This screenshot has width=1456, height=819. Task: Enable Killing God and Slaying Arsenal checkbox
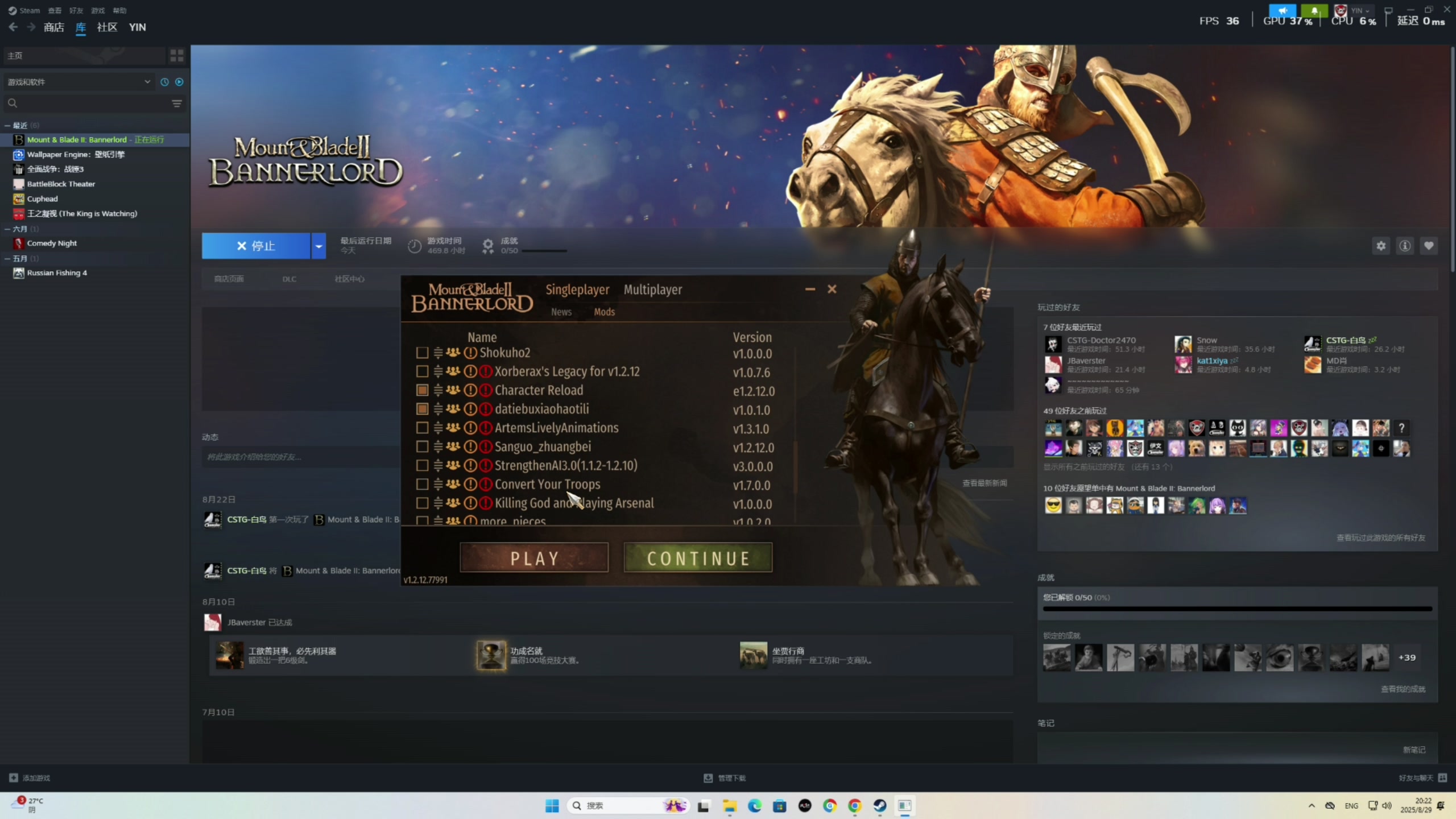(422, 503)
